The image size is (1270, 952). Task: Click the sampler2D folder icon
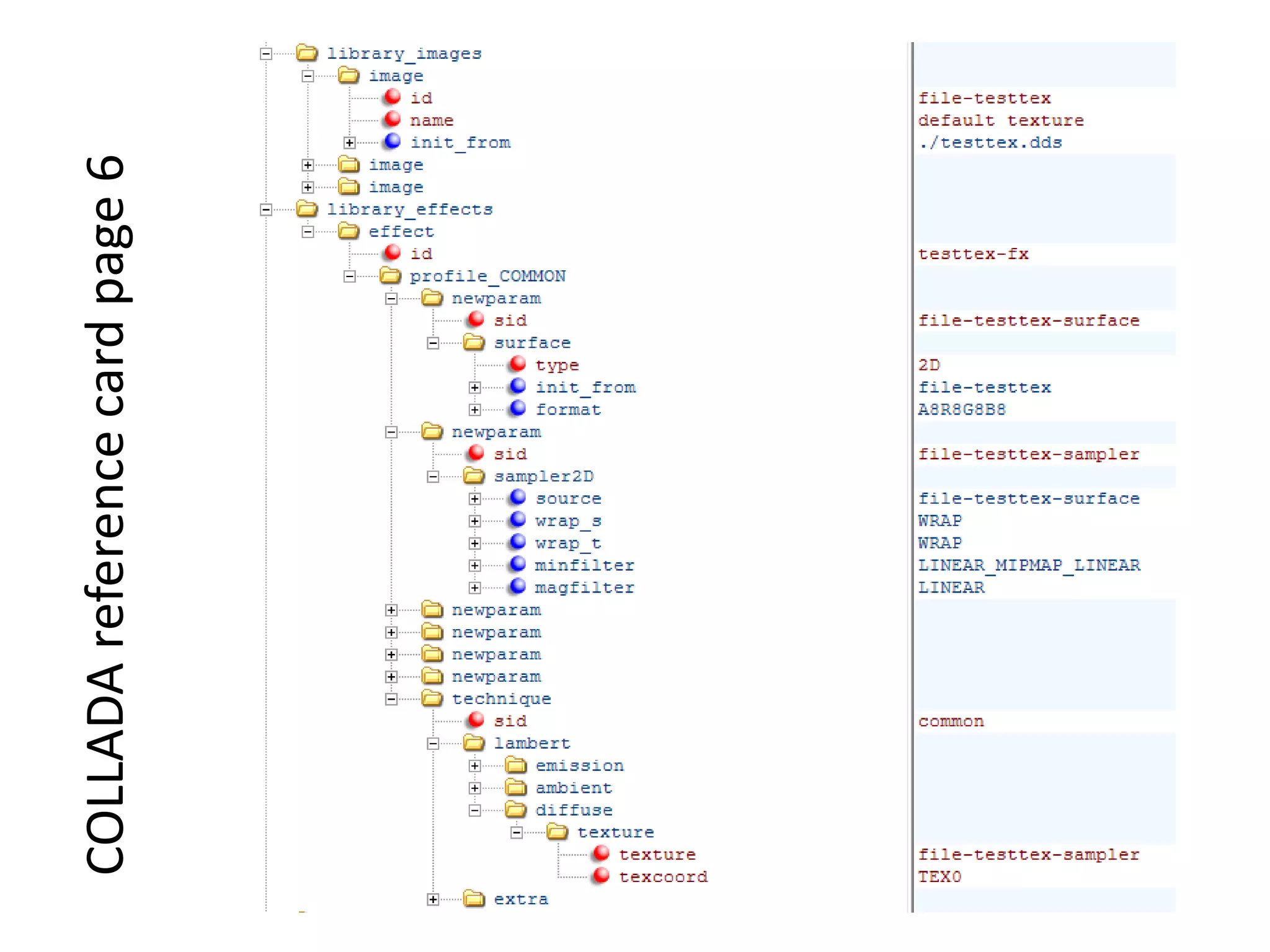[474, 476]
